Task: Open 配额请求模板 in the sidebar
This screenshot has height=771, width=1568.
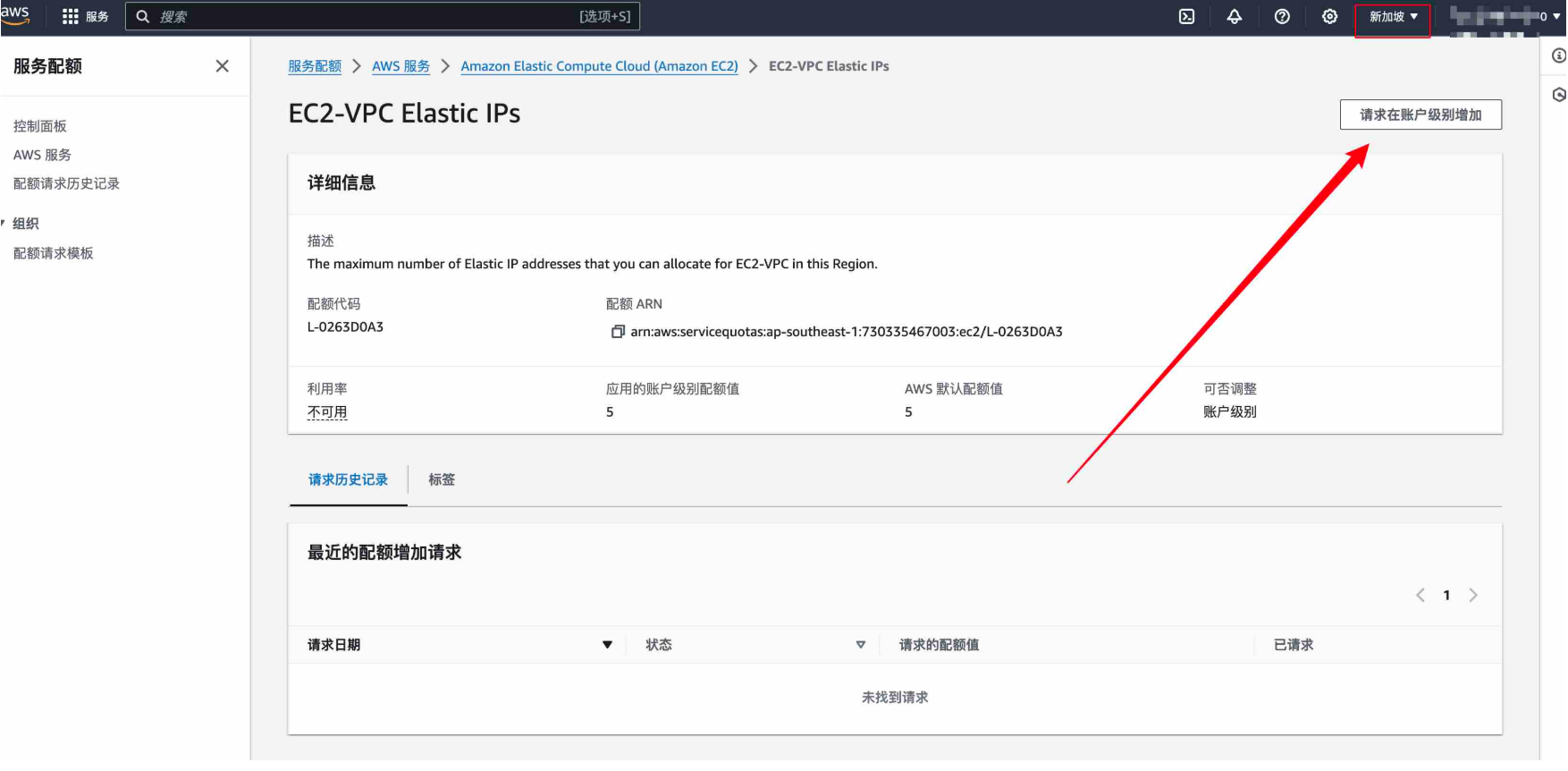Action: point(54,253)
